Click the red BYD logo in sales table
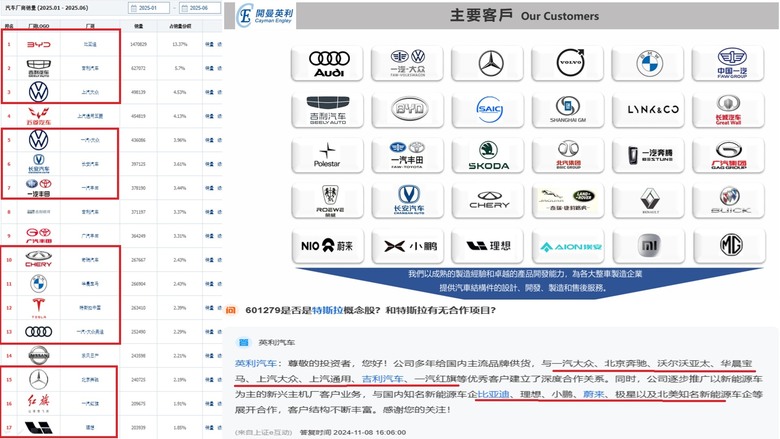 coord(38,44)
